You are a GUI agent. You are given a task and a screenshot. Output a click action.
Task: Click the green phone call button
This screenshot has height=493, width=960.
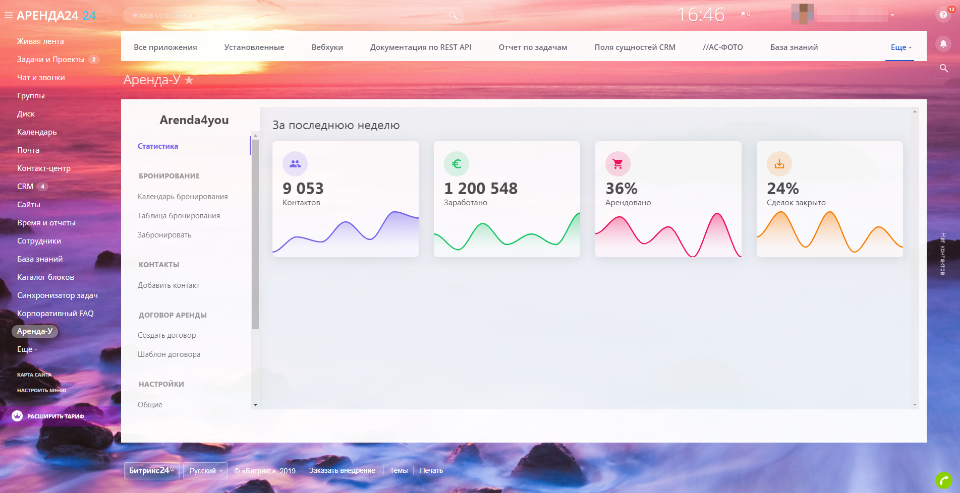(943, 481)
